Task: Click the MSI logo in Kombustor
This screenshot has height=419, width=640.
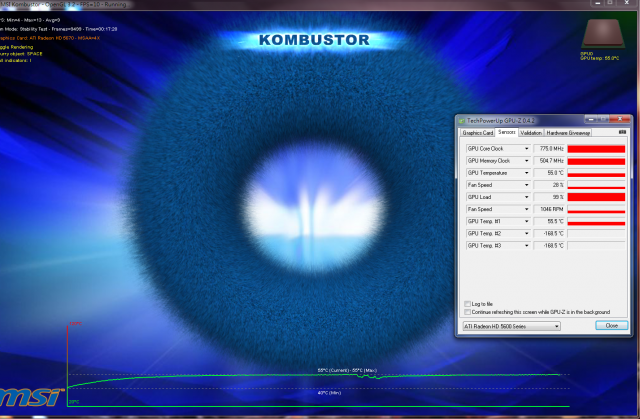Action: [x=31, y=397]
